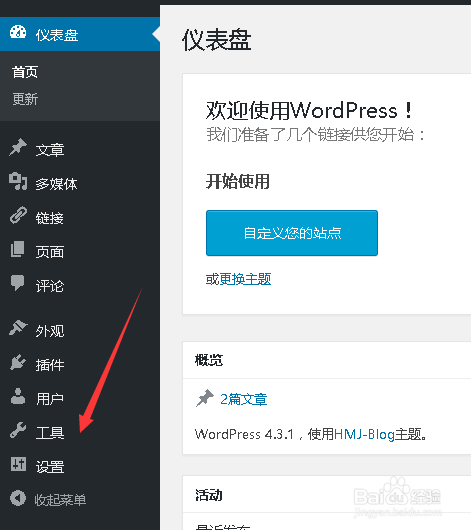
Task: Click the dashboard gauge icon
Action: point(18,32)
